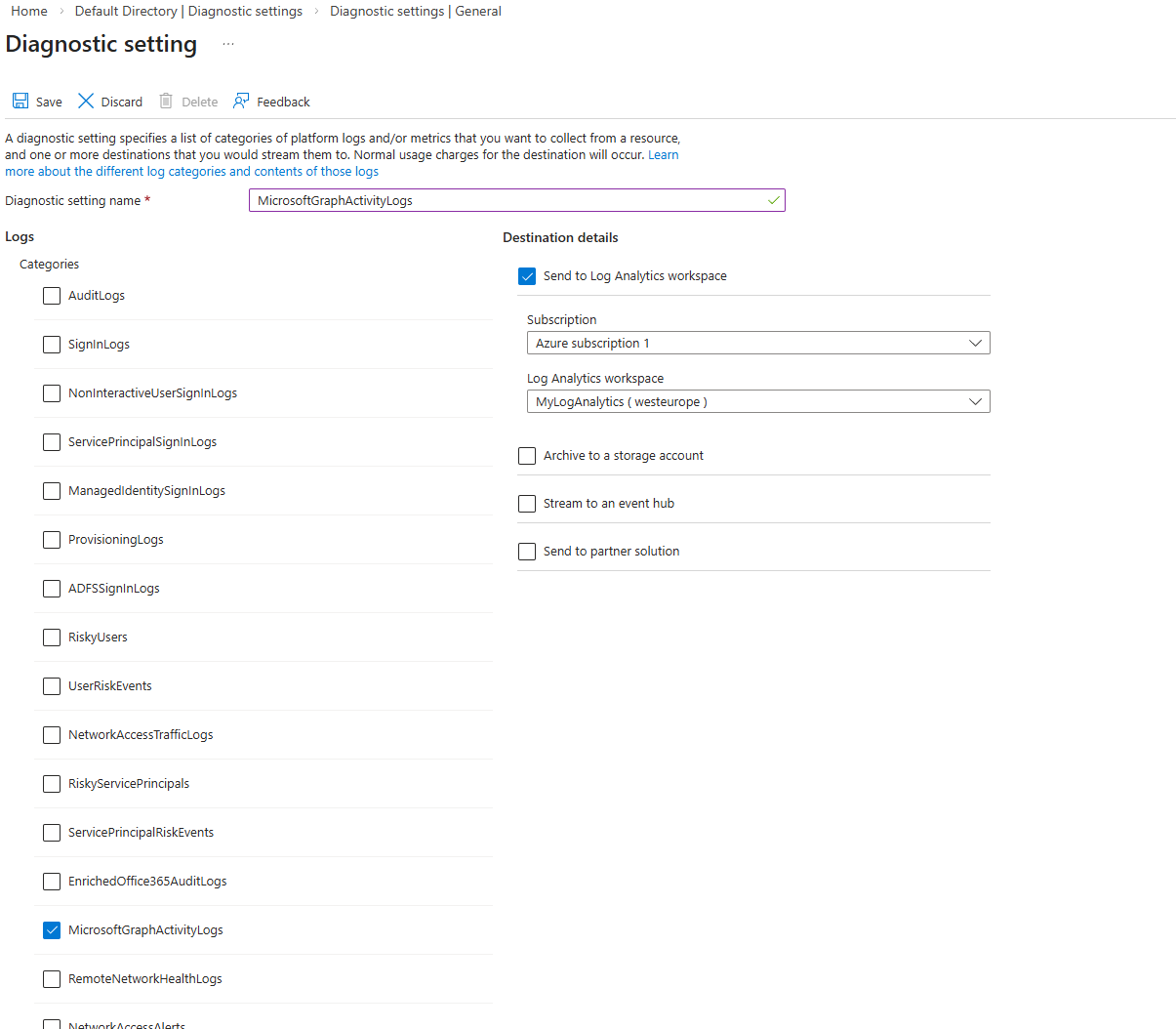
Task: Click the Feedback smiley icon
Action: point(241,101)
